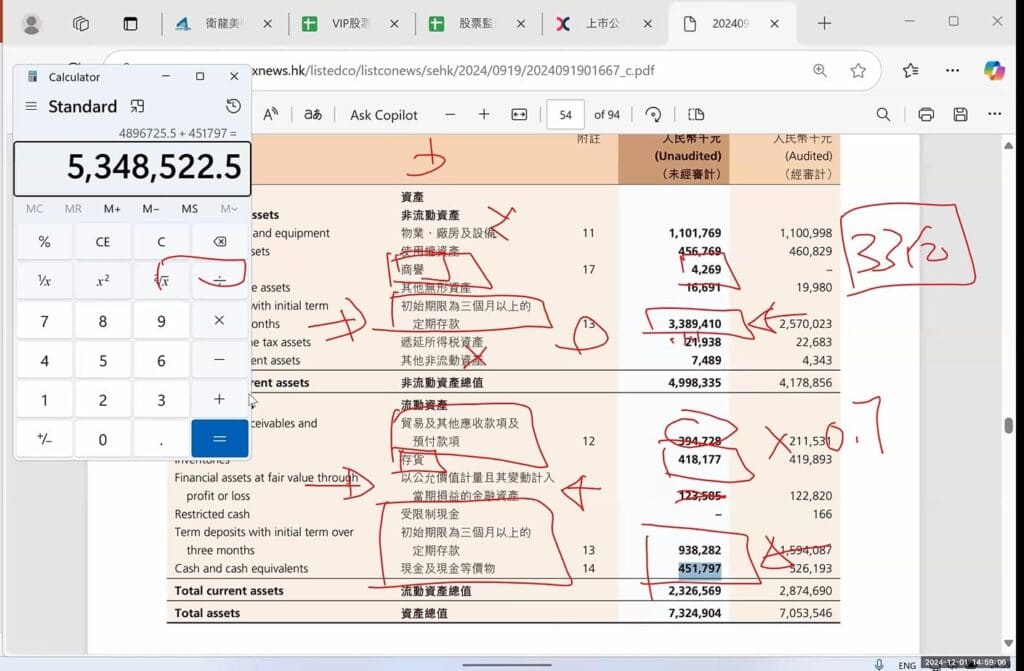Viewport: 1024px width, 671px height.
Task: Open the calculator navigation hamburger menu
Action: pyautogui.click(x=31, y=106)
